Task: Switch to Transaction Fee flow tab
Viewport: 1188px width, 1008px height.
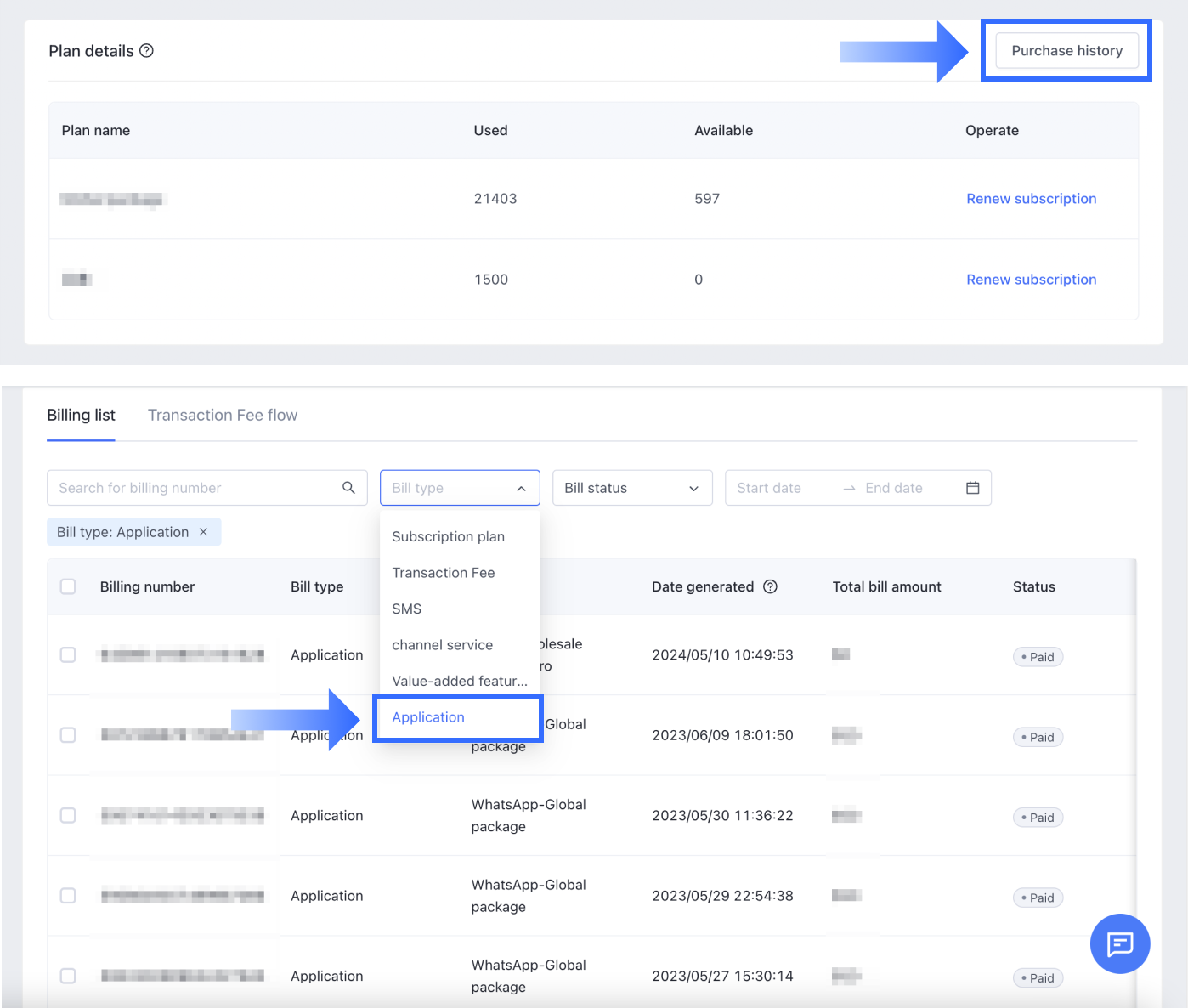Action: coord(223,415)
